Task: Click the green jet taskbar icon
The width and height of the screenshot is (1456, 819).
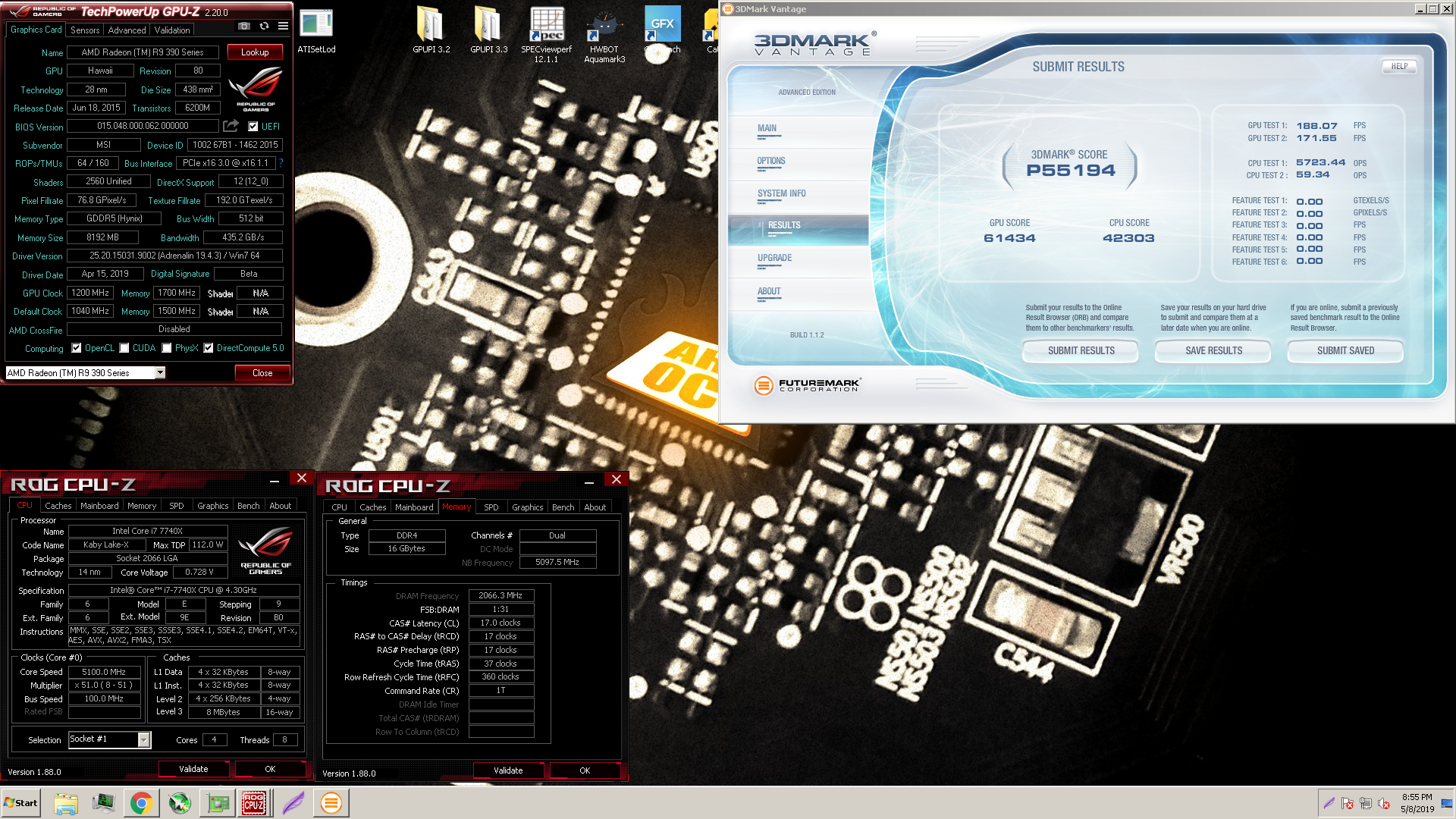Action: click(x=180, y=803)
